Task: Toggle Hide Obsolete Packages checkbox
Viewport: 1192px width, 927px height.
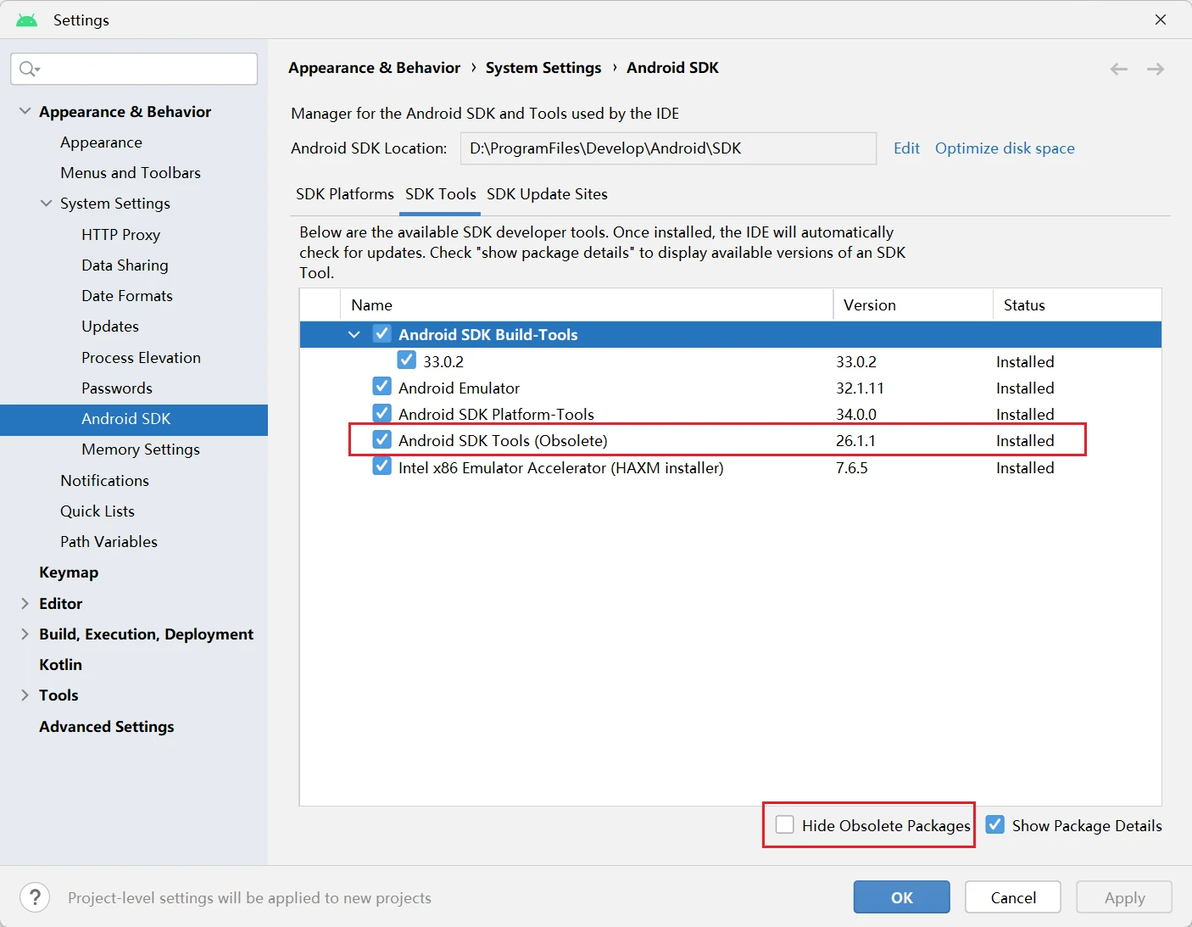Action: (785, 825)
